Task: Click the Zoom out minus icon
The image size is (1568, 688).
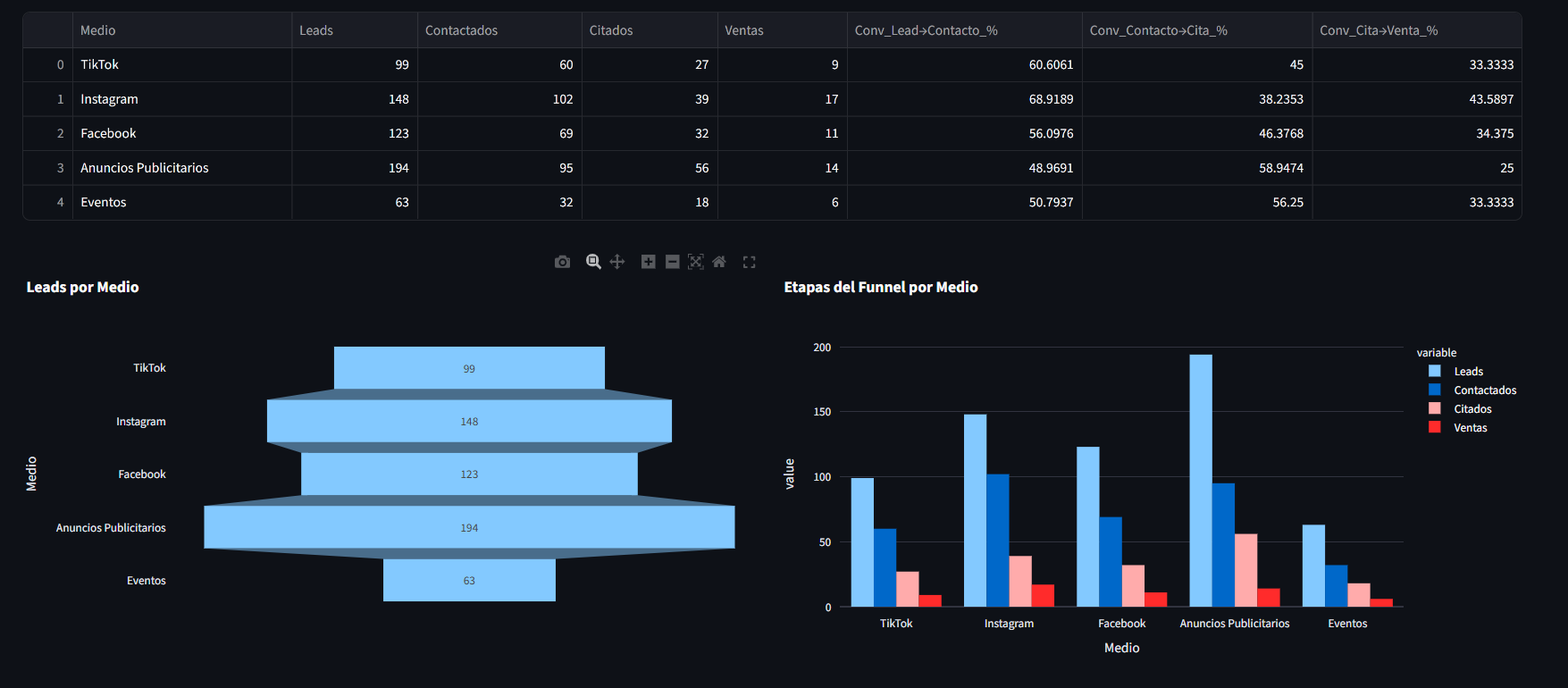Action: coord(673,262)
